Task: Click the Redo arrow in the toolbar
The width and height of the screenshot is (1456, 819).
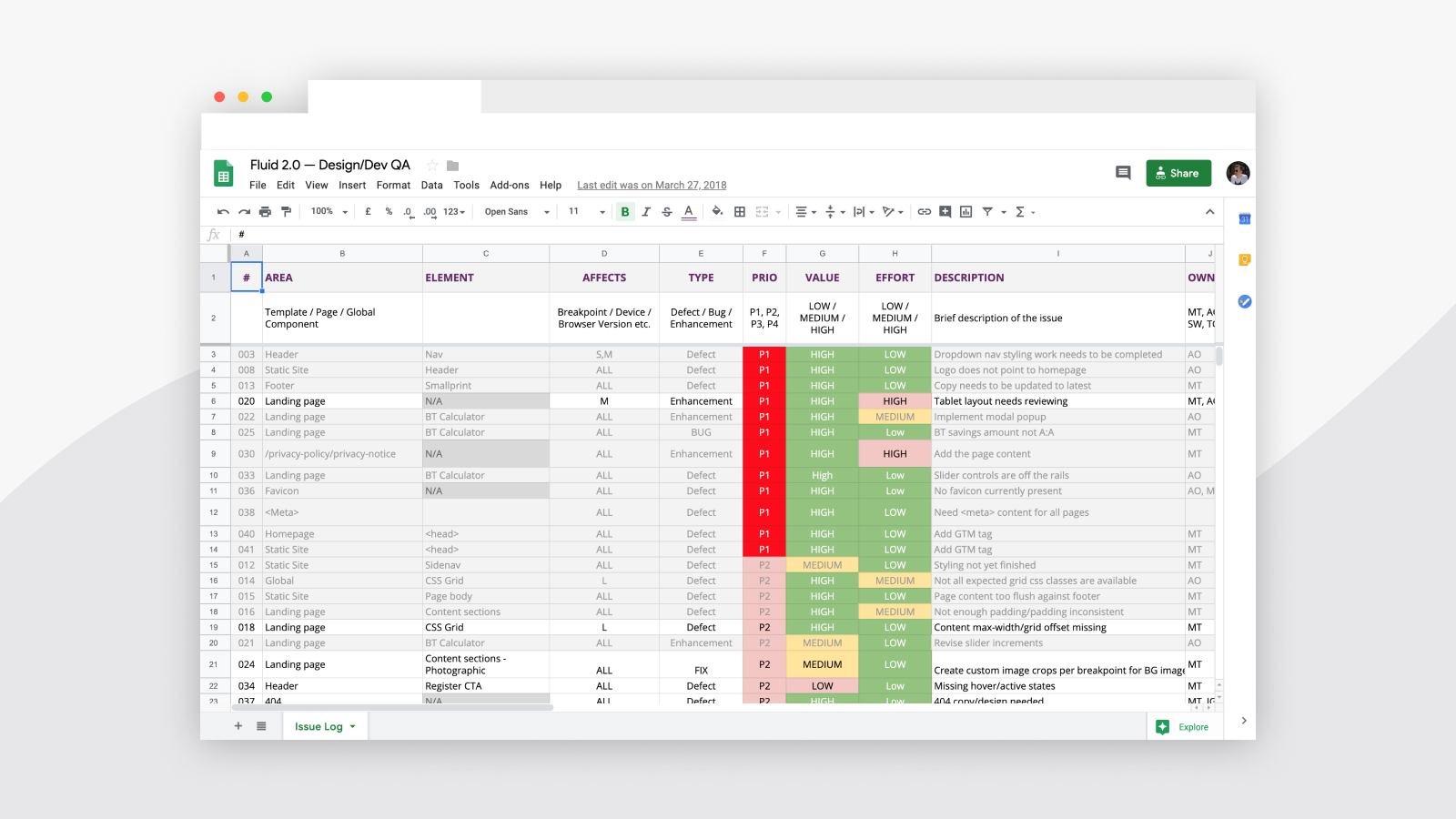Action: [244, 212]
